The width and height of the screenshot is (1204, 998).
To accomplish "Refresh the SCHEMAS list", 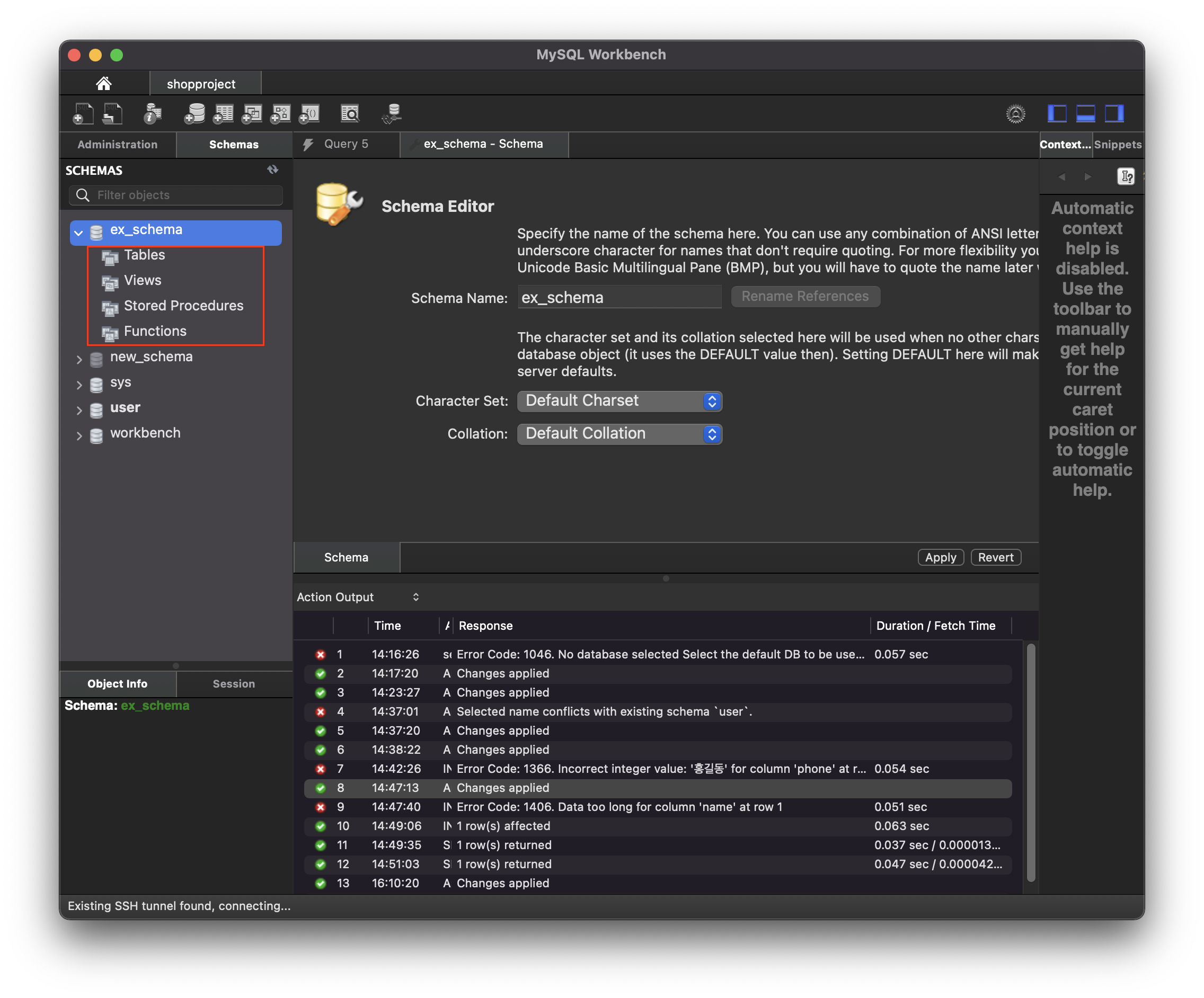I will click(273, 170).
